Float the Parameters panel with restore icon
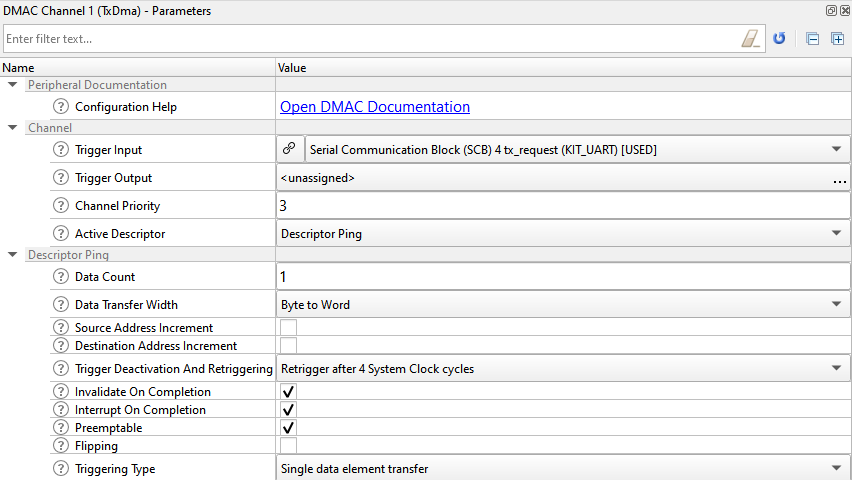 point(831,10)
